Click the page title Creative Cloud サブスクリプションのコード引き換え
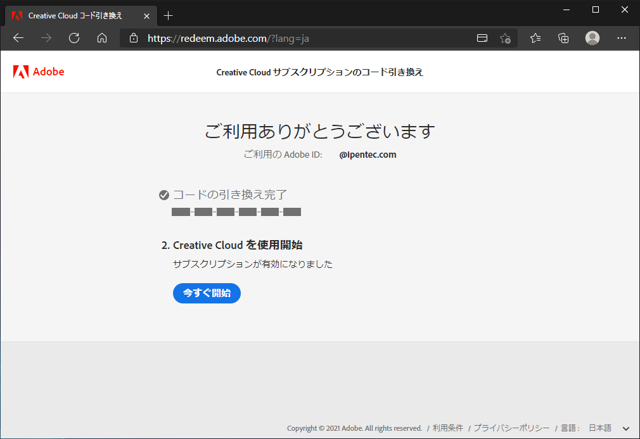This screenshot has height=439, width=640. click(x=320, y=72)
